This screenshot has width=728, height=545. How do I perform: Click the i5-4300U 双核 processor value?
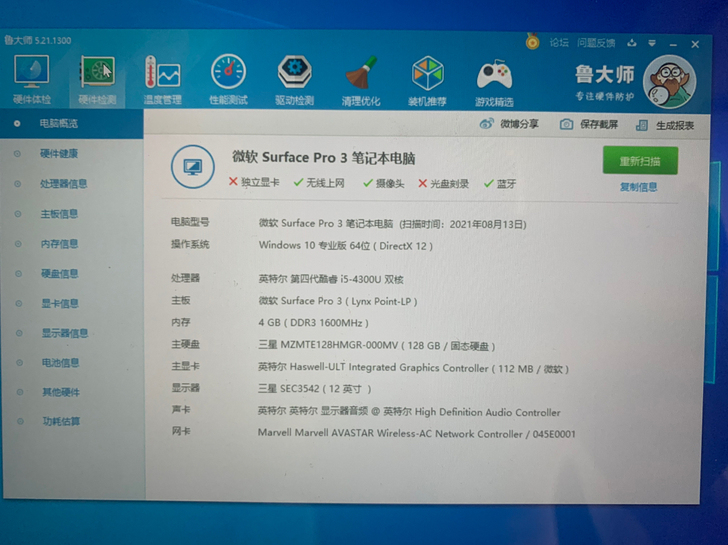[331, 279]
